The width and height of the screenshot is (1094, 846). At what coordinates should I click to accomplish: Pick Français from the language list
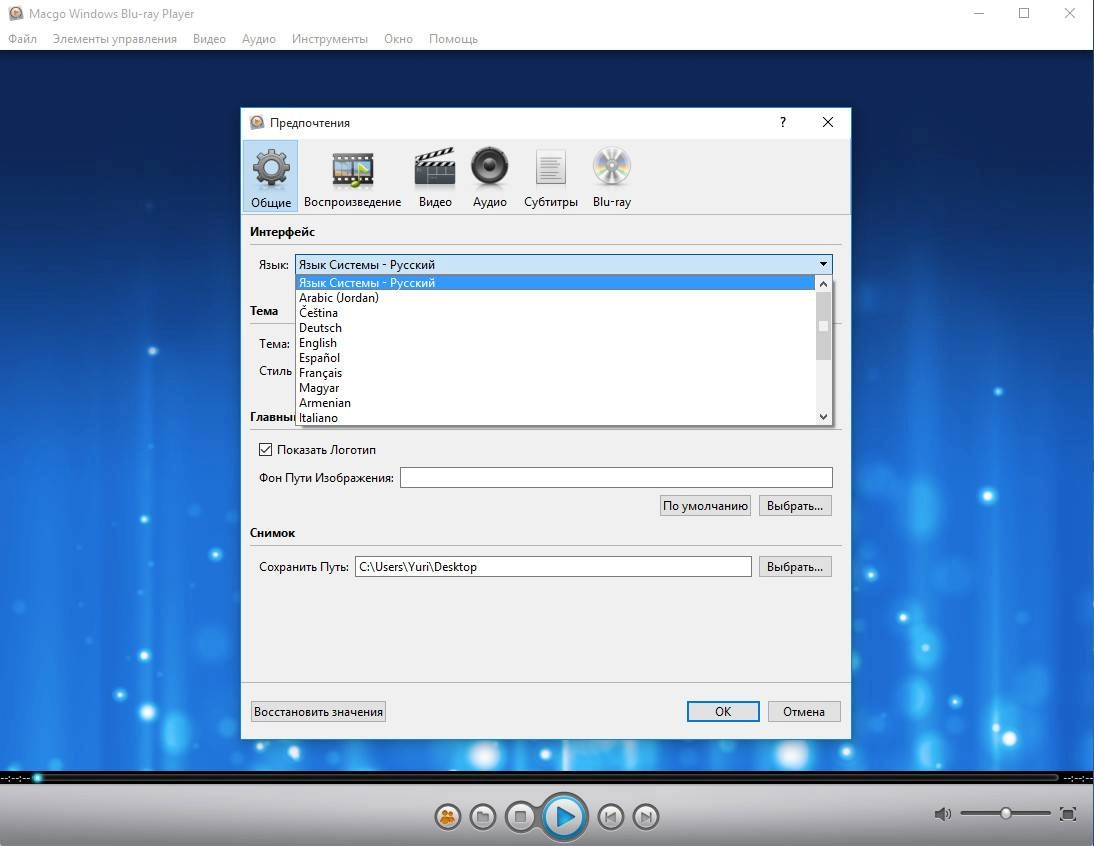(555, 373)
